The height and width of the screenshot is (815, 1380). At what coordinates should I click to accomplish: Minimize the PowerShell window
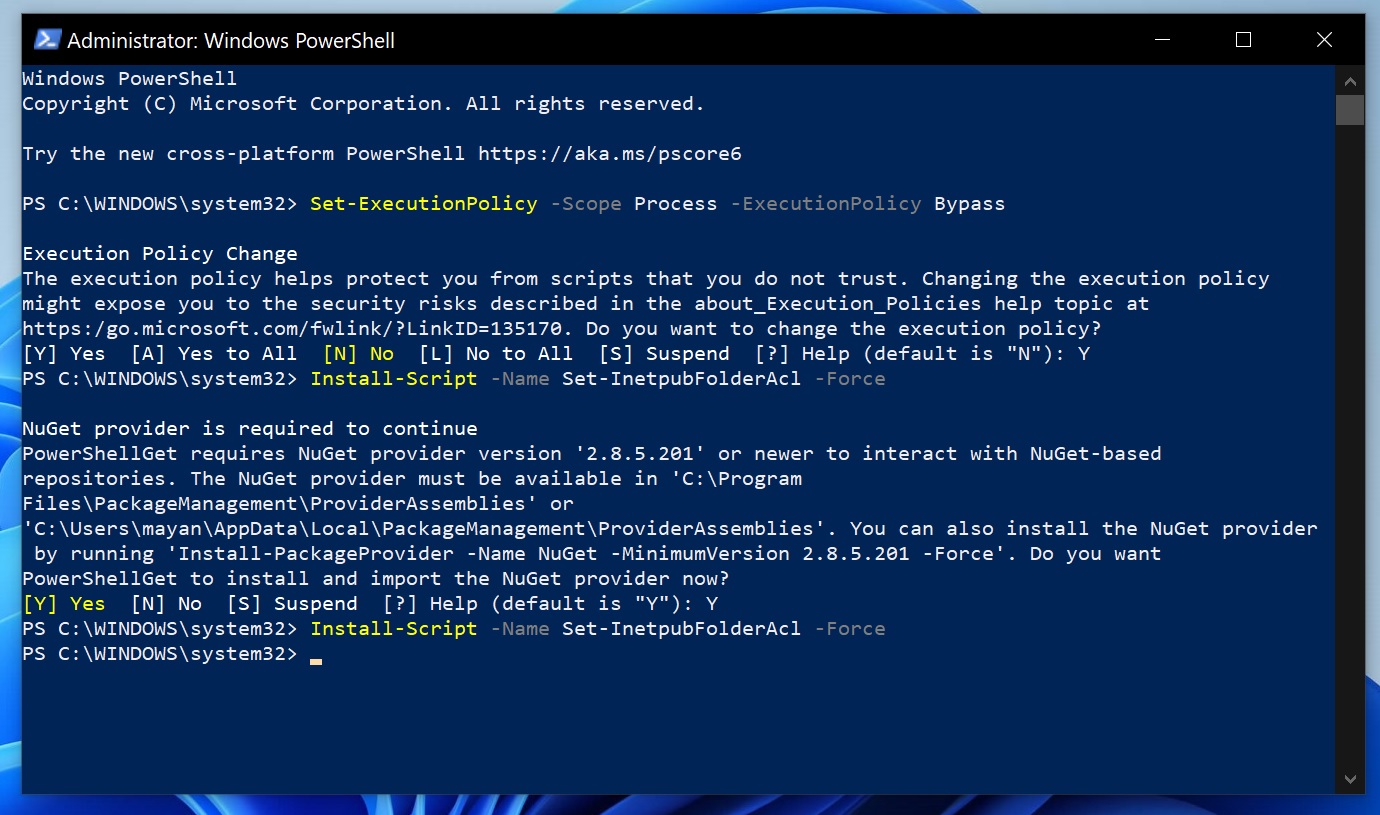(x=1162, y=40)
